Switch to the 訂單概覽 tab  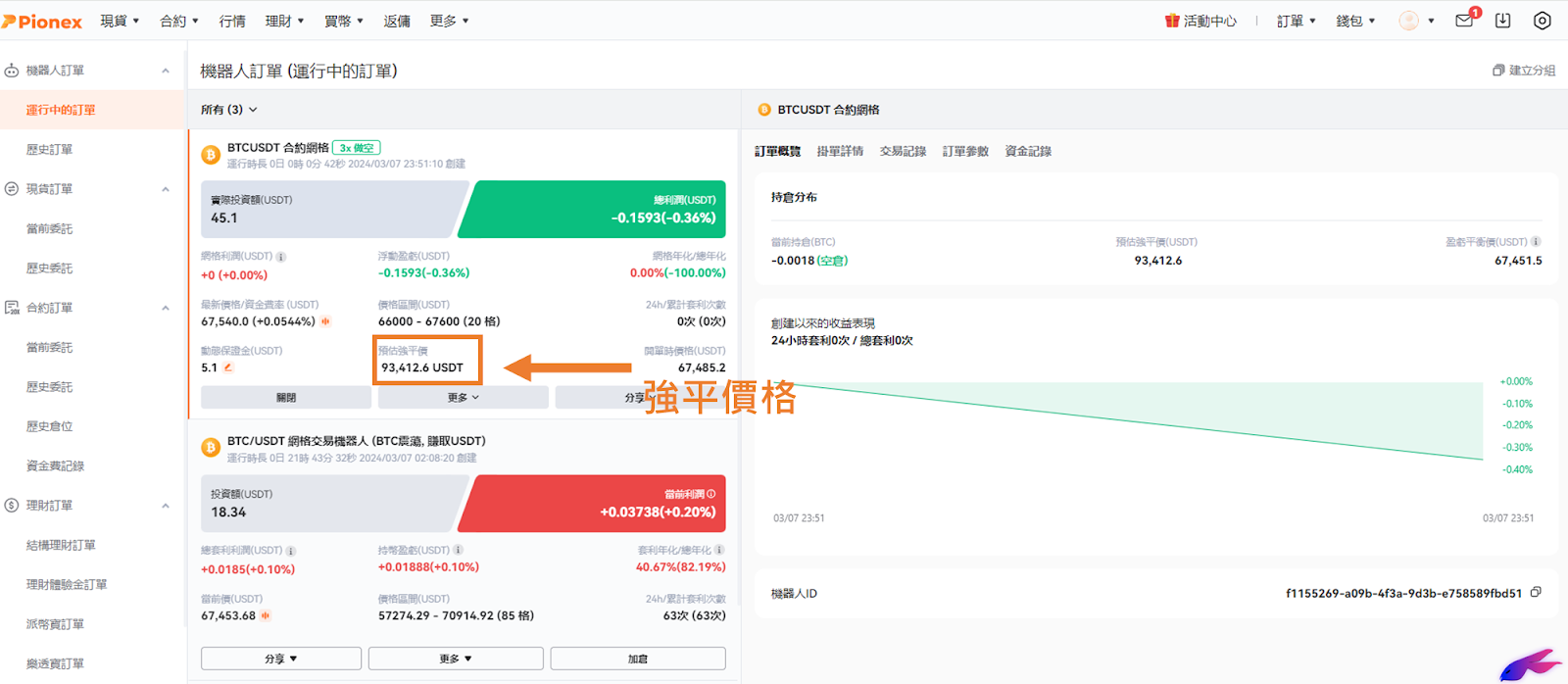(x=778, y=151)
